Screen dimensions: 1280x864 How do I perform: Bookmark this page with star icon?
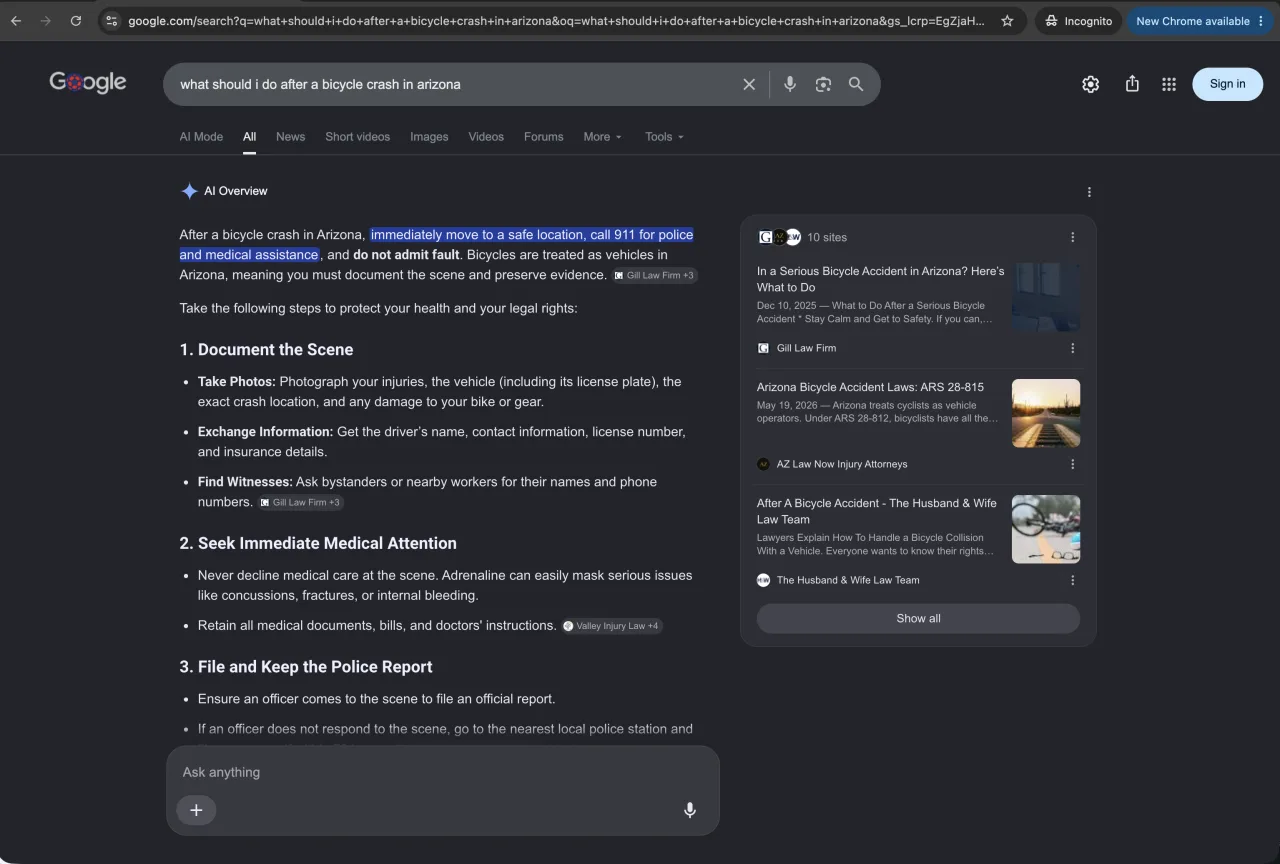point(1007,21)
